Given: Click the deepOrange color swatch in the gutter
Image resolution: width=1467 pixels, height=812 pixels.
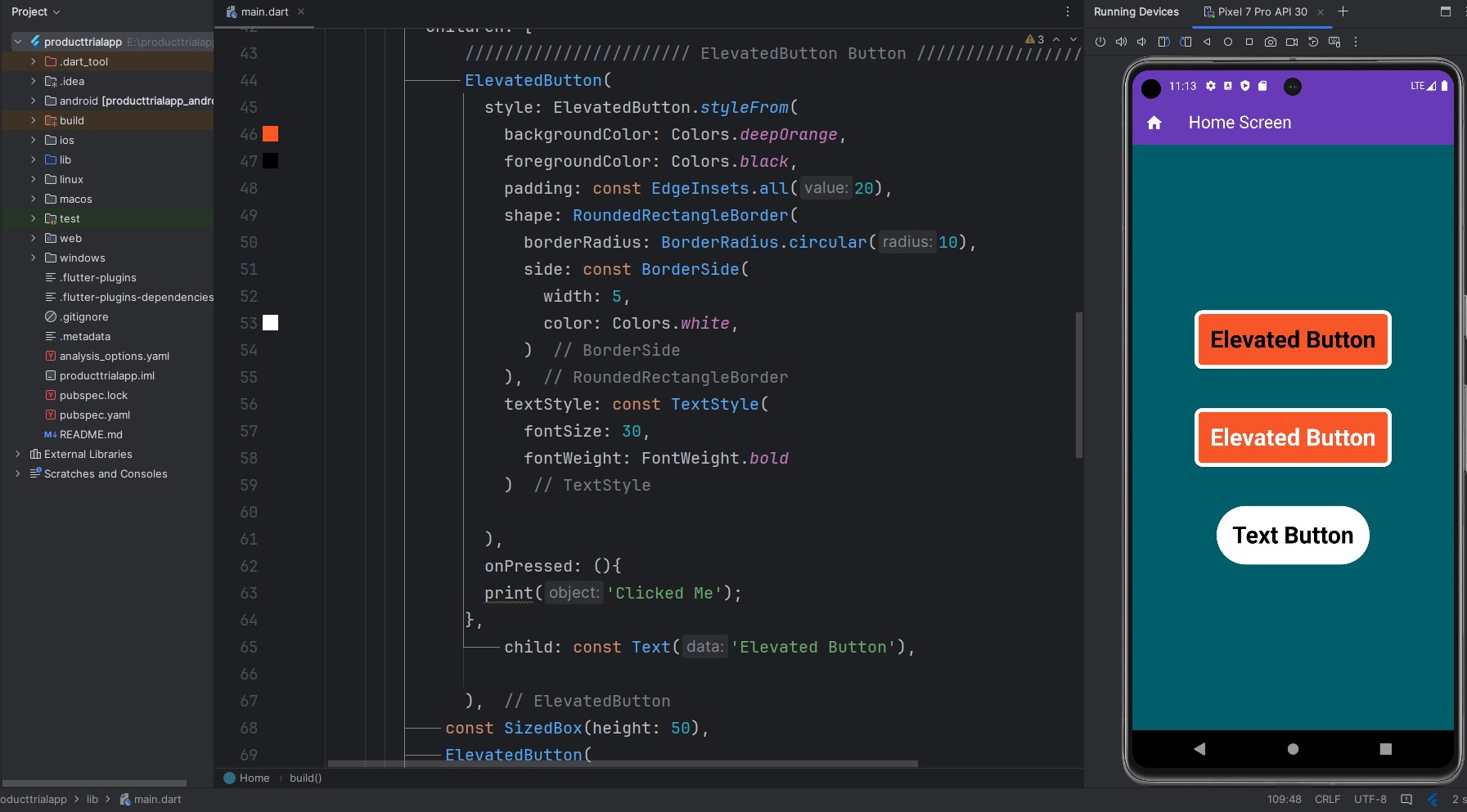Looking at the screenshot, I should pyautogui.click(x=270, y=134).
